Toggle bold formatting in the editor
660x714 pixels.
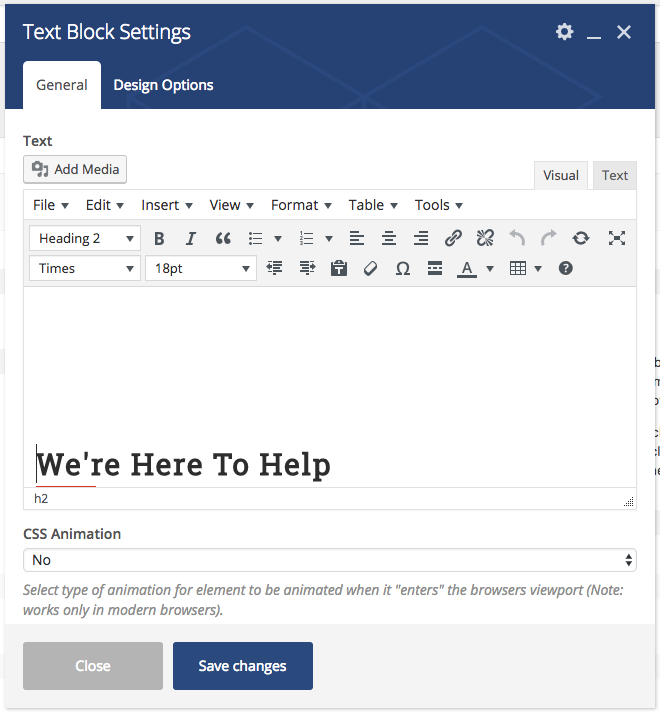159,238
